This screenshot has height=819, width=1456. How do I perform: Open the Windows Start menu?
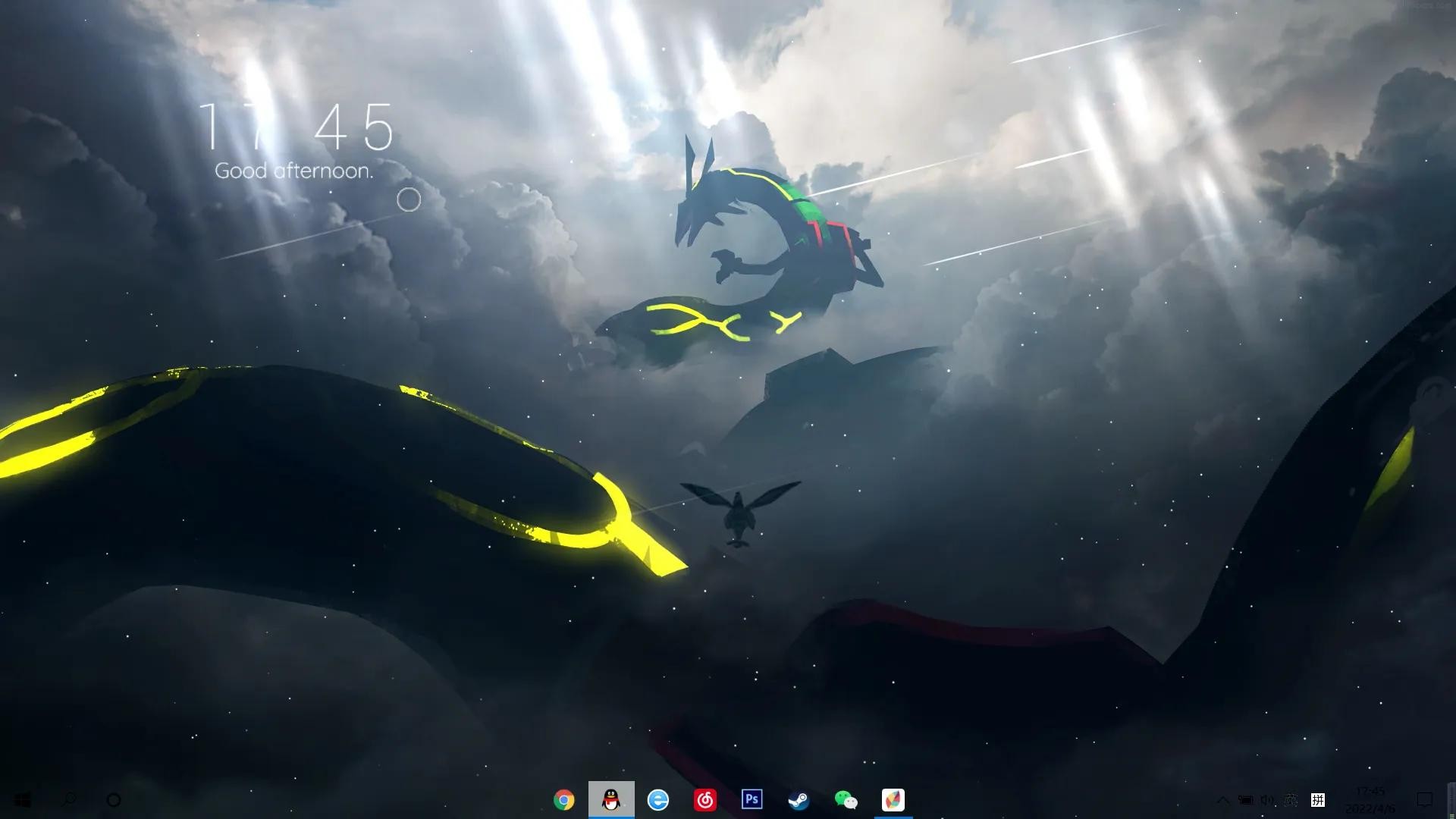[22, 800]
